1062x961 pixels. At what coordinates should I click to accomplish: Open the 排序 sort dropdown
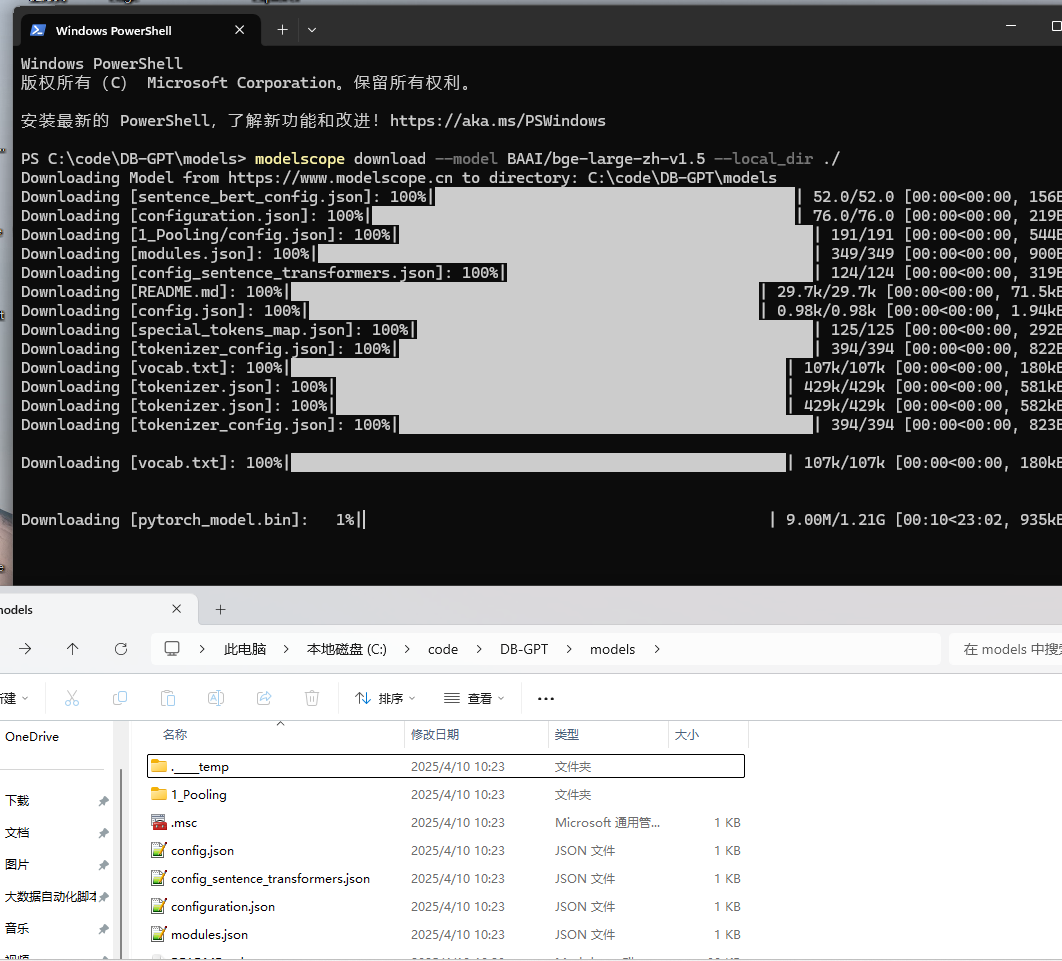click(385, 698)
